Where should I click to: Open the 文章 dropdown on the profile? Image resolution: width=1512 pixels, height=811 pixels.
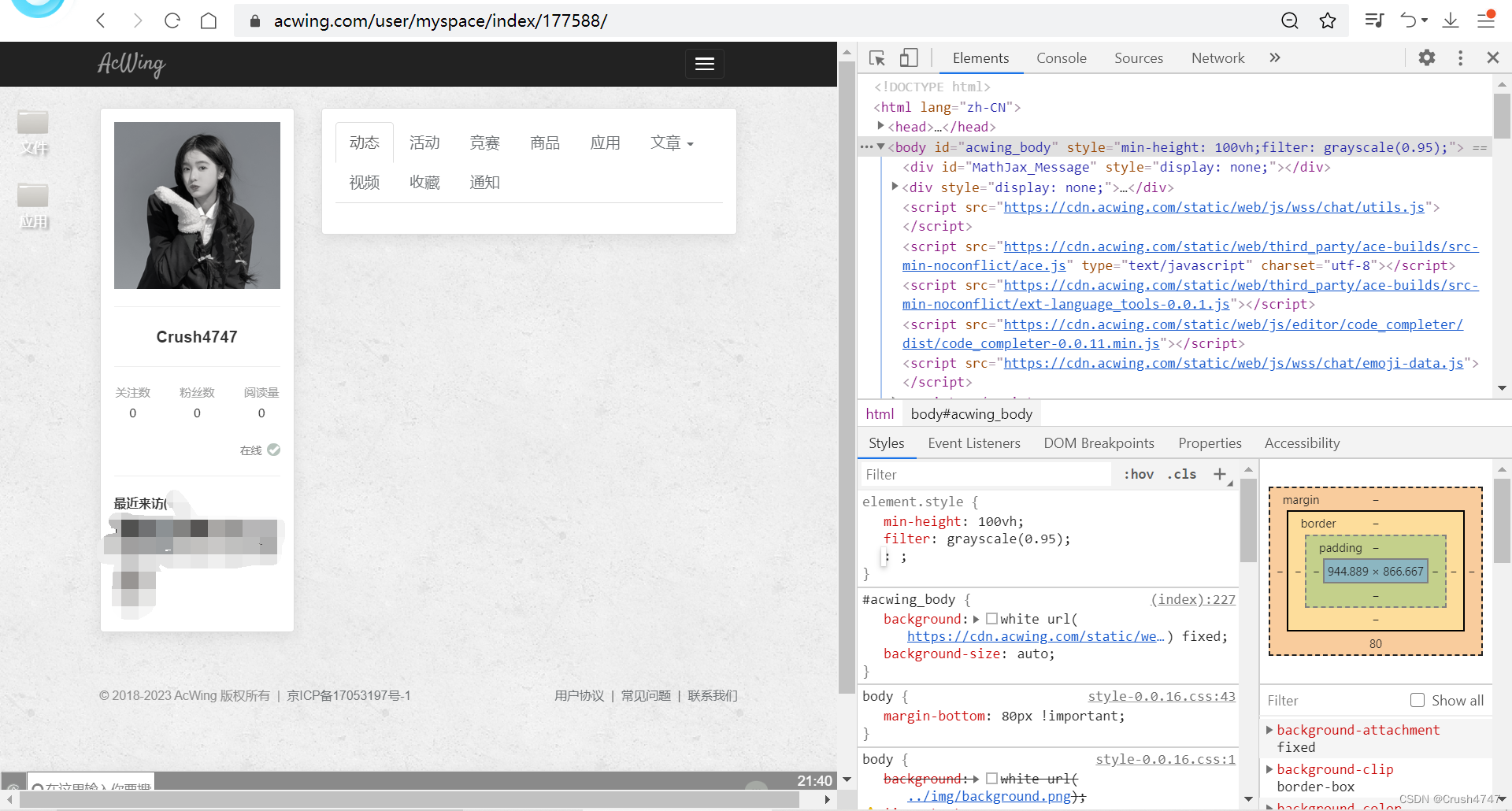point(672,143)
